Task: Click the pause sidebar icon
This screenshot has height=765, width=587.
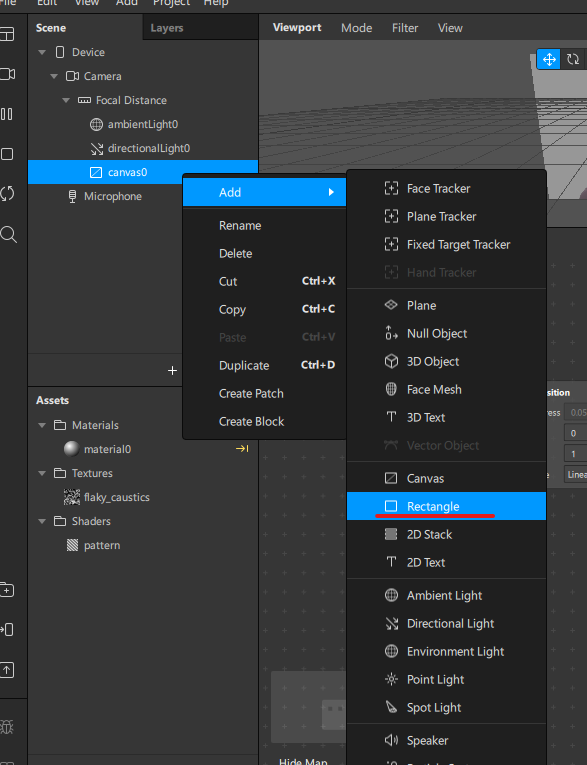Action: (x=7, y=114)
